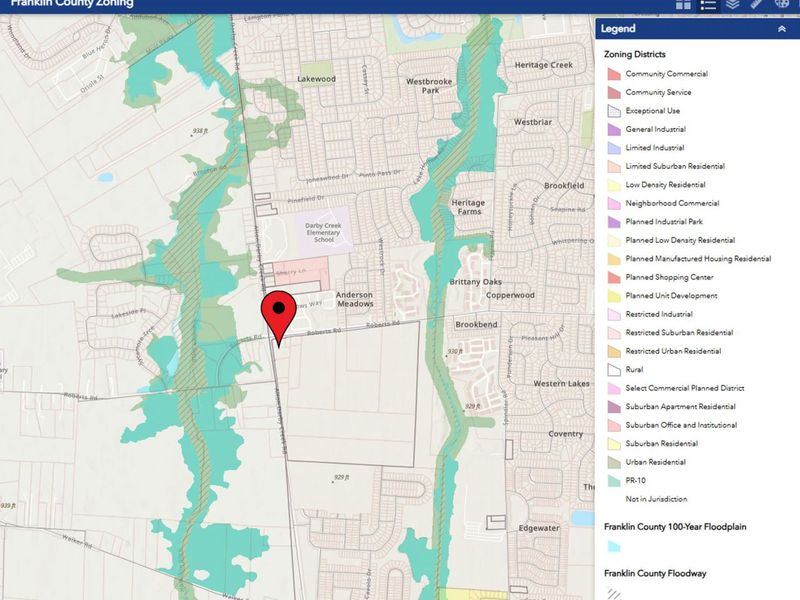Screen dimensions: 800x600
Task: Click the Planned Unit Development yellow swatch
Action: click(613, 296)
